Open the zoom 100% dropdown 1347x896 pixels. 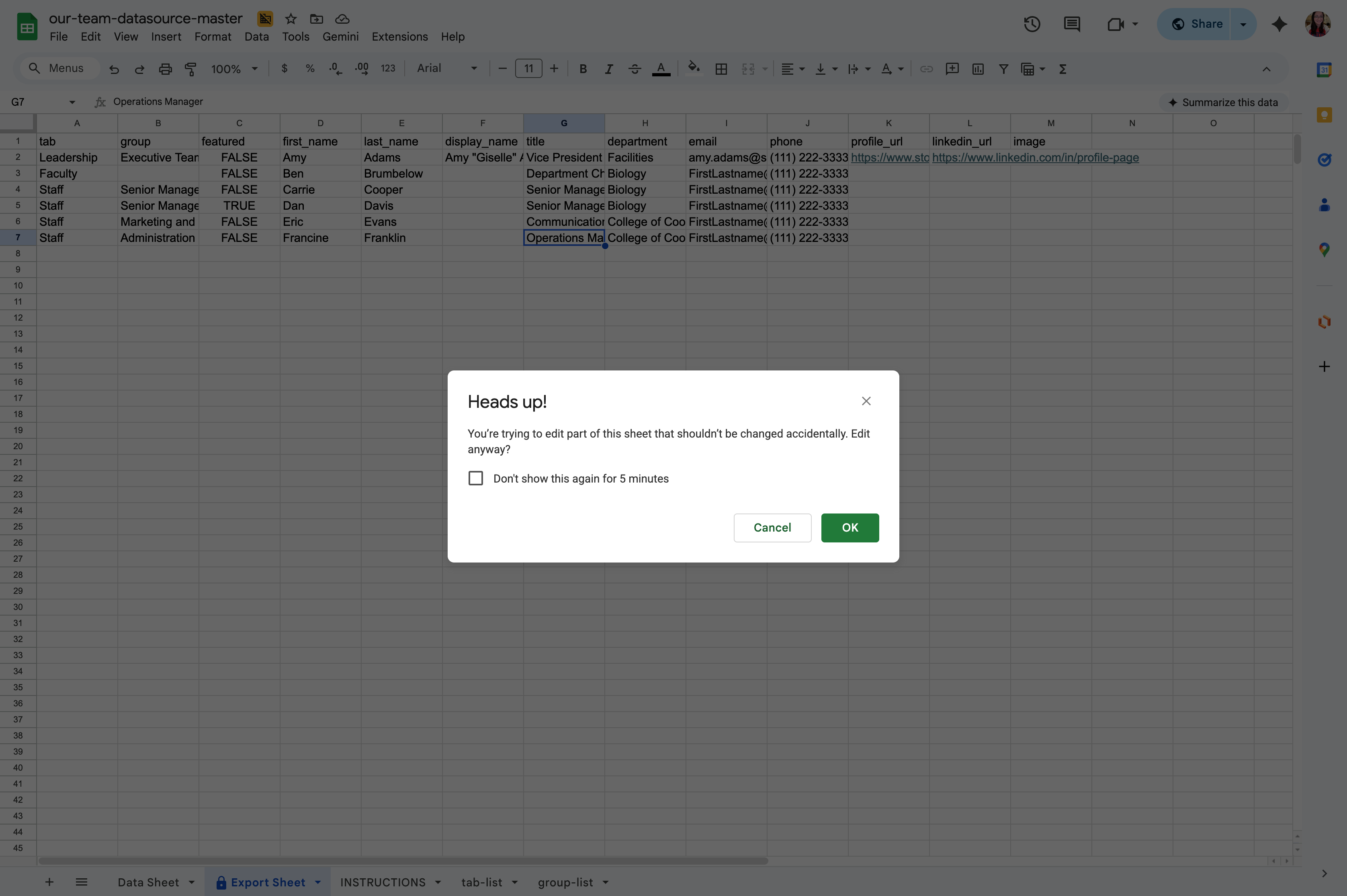pyautogui.click(x=234, y=69)
